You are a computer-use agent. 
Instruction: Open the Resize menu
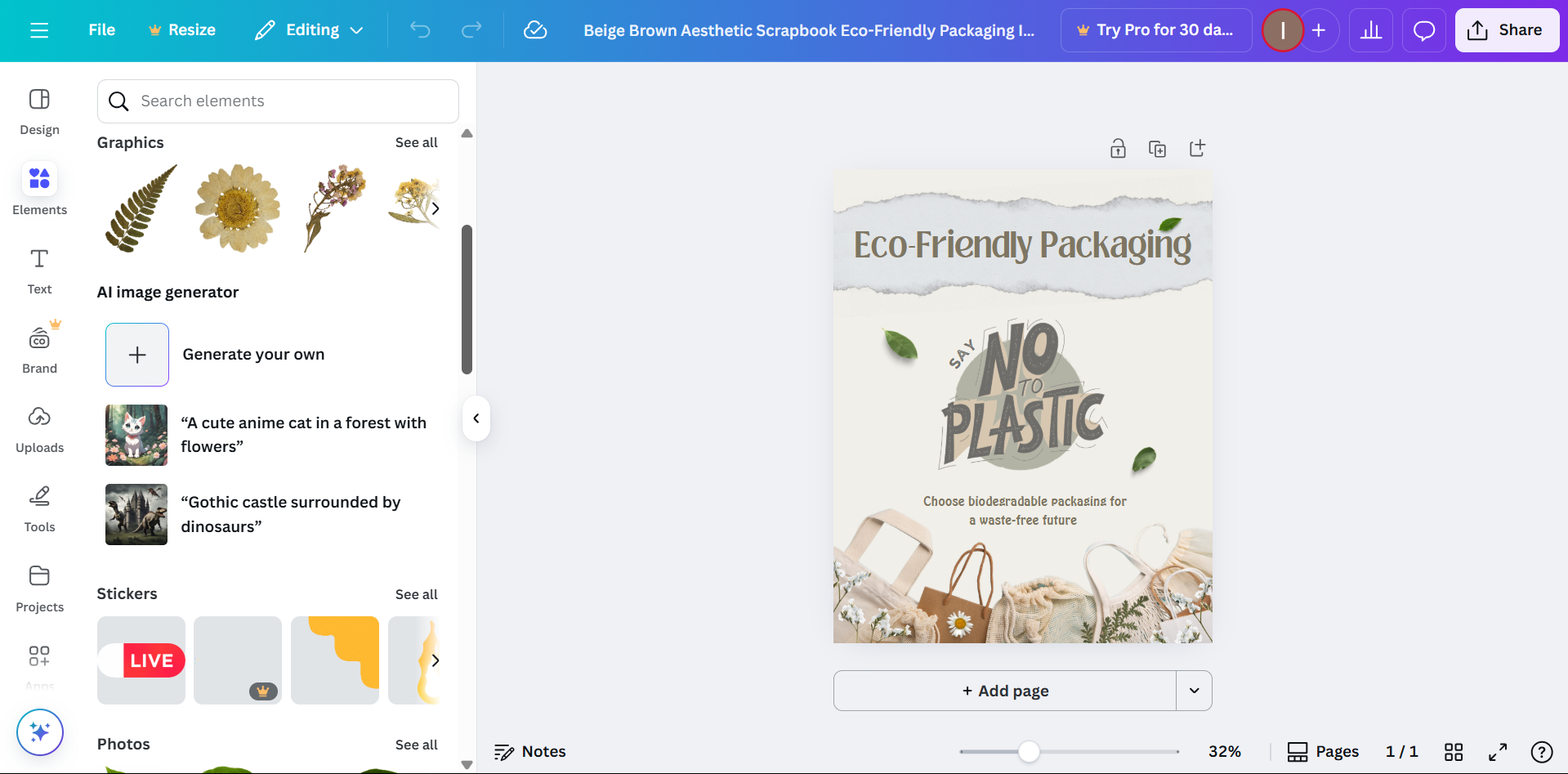182,30
